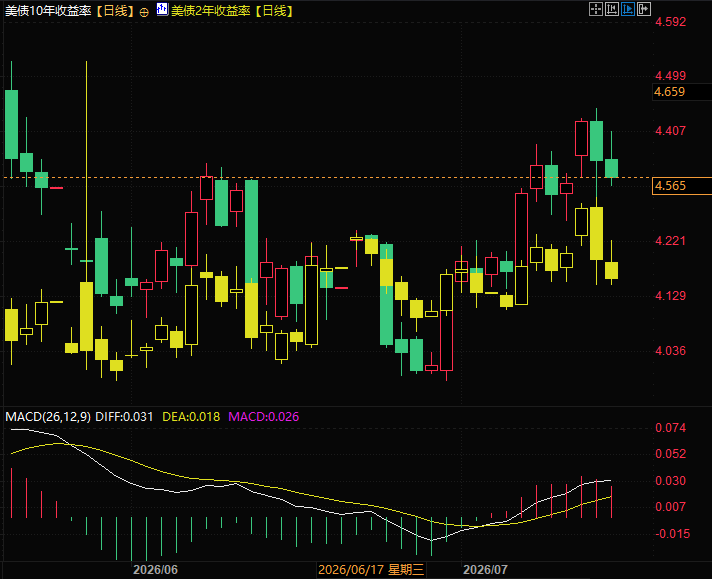Click the 0.074 MACD axis value

670,427
